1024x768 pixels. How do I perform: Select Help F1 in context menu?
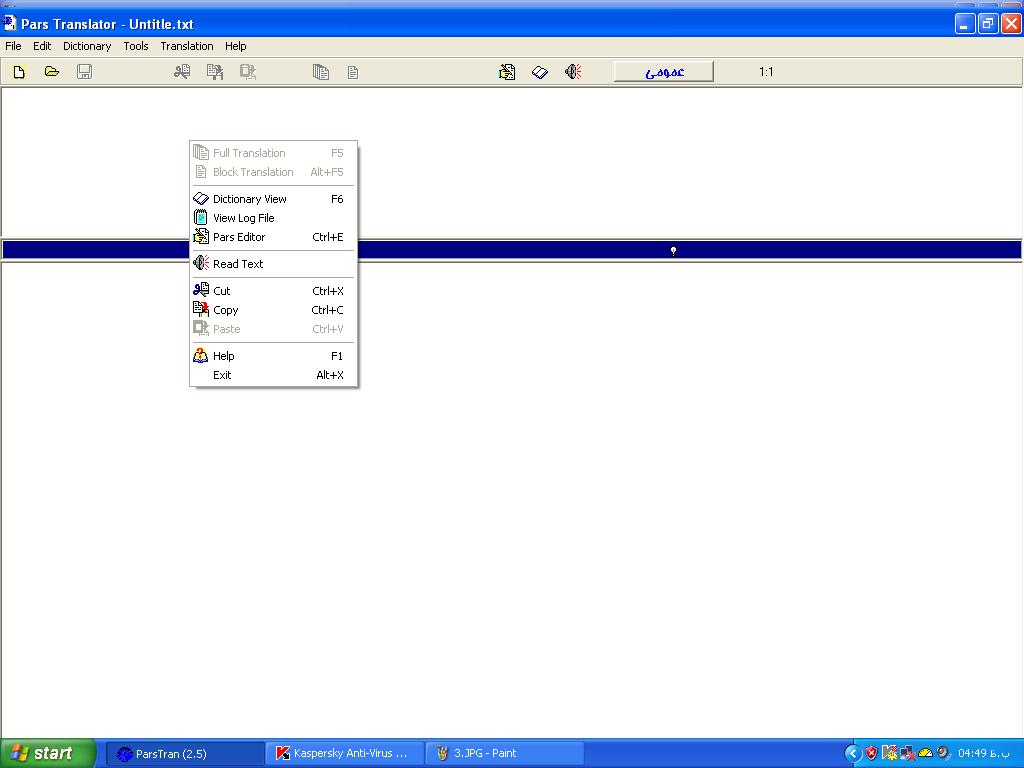273,356
